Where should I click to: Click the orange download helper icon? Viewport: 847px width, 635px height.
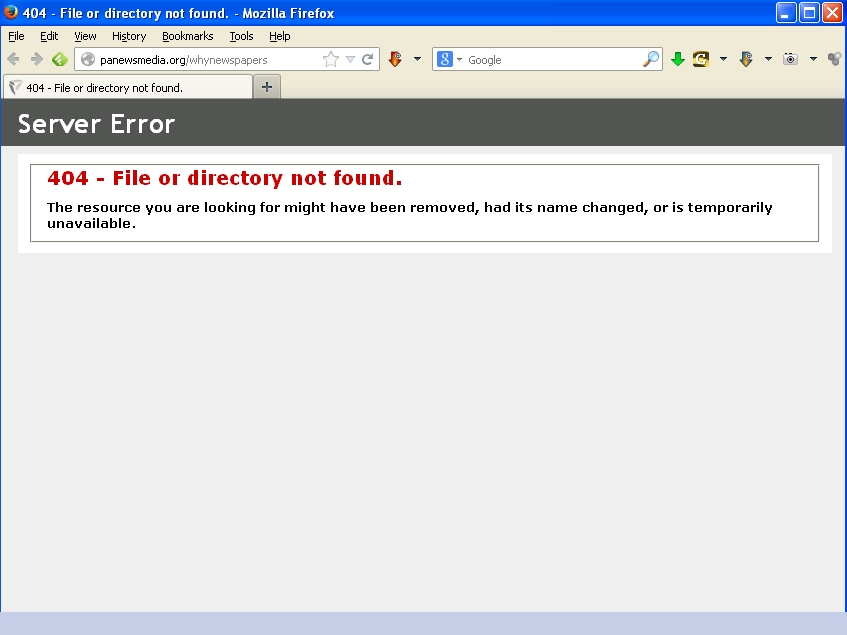(746, 59)
